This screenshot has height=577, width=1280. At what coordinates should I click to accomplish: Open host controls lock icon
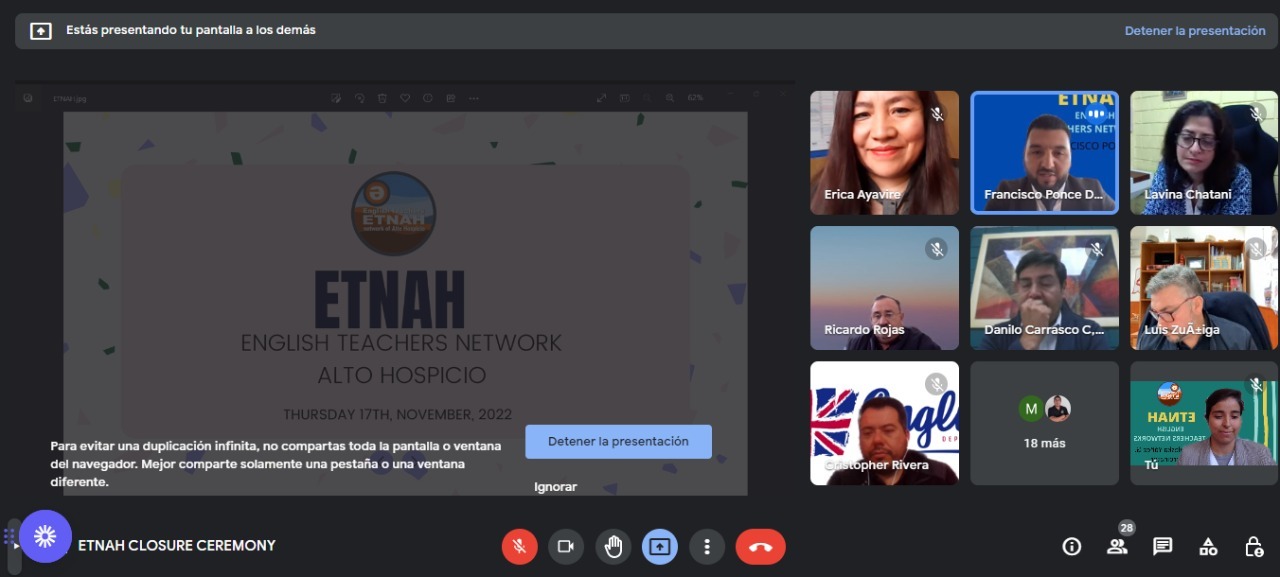1253,546
